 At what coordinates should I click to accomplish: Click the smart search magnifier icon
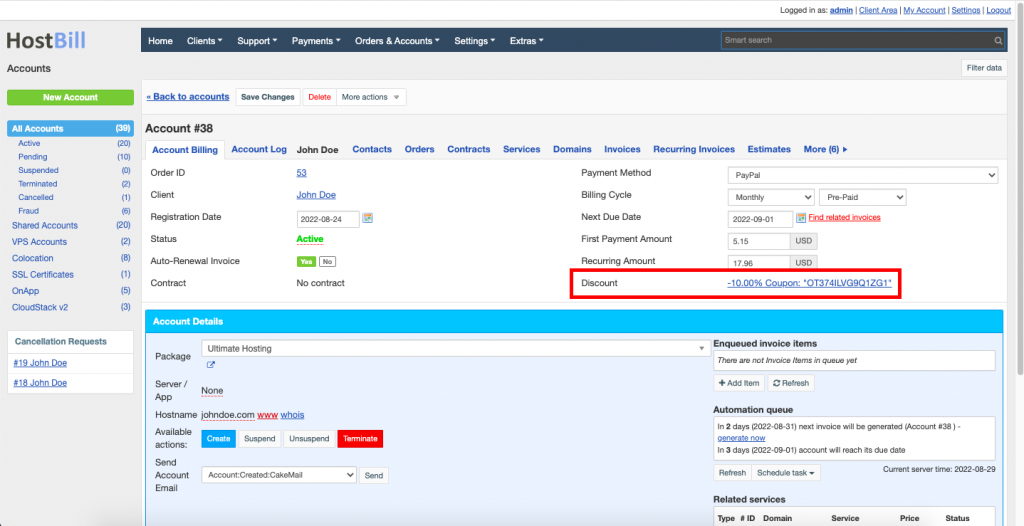pos(998,41)
